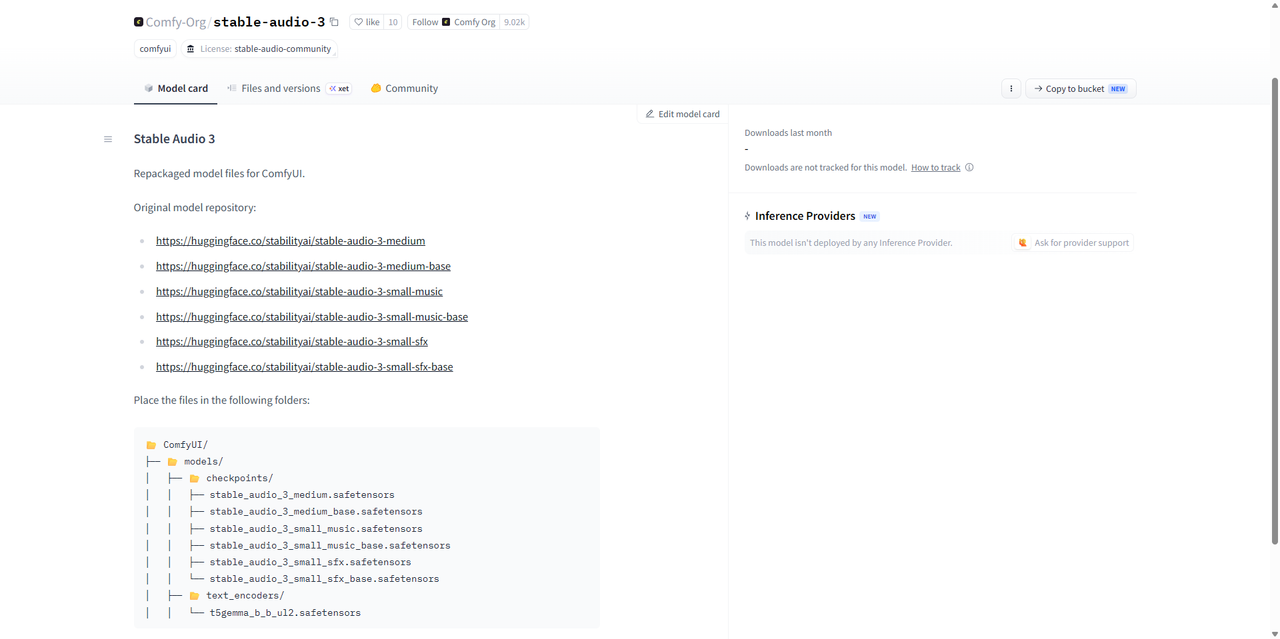Click the Downloads last month label

click(x=788, y=133)
